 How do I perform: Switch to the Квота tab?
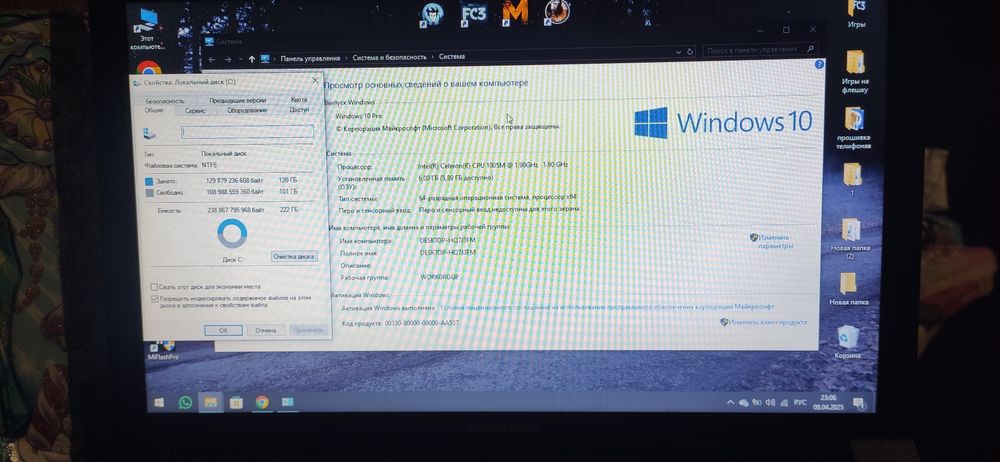coord(298,100)
